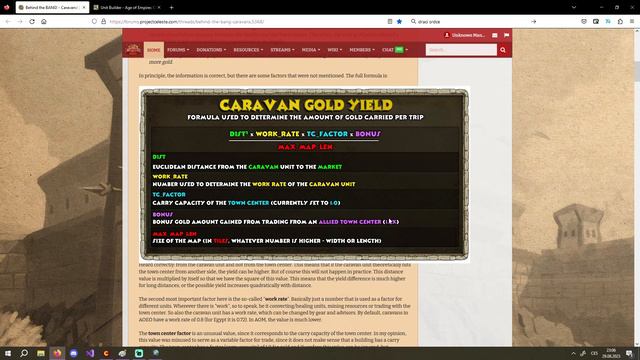Open the Windows Start menu
This screenshot has height=360, width=640.
point(8,353)
